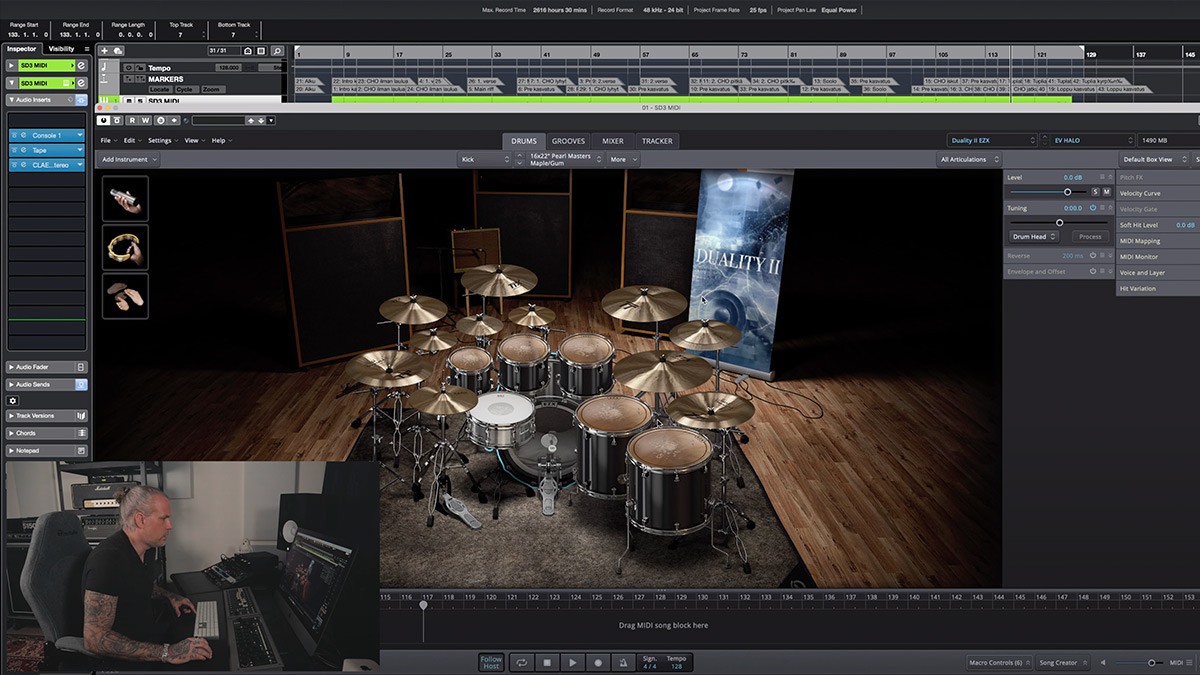
Task: Open the Pearl Masters Maple/Gum drum dropdown
Action: click(x=565, y=159)
